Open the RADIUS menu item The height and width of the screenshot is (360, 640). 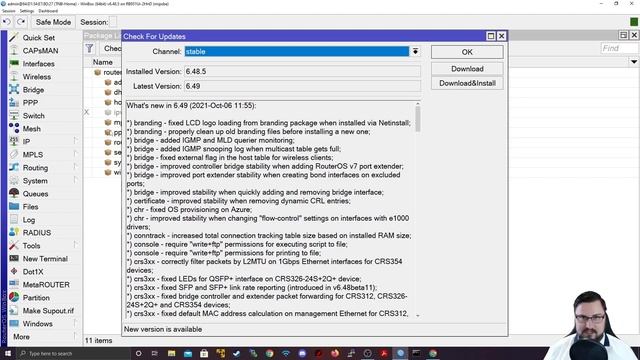(37, 233)
